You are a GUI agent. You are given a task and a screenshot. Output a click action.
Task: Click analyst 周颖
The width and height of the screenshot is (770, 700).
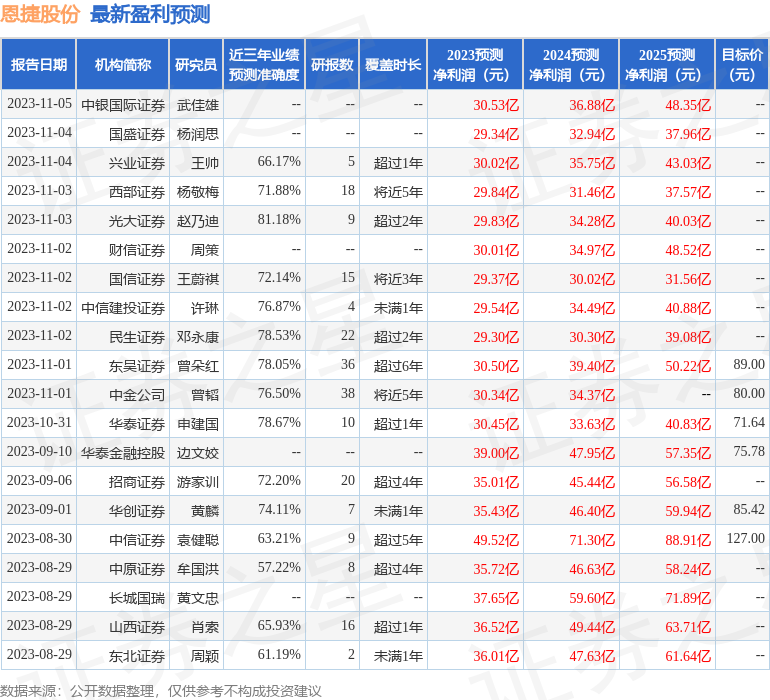tap(205, 655)
